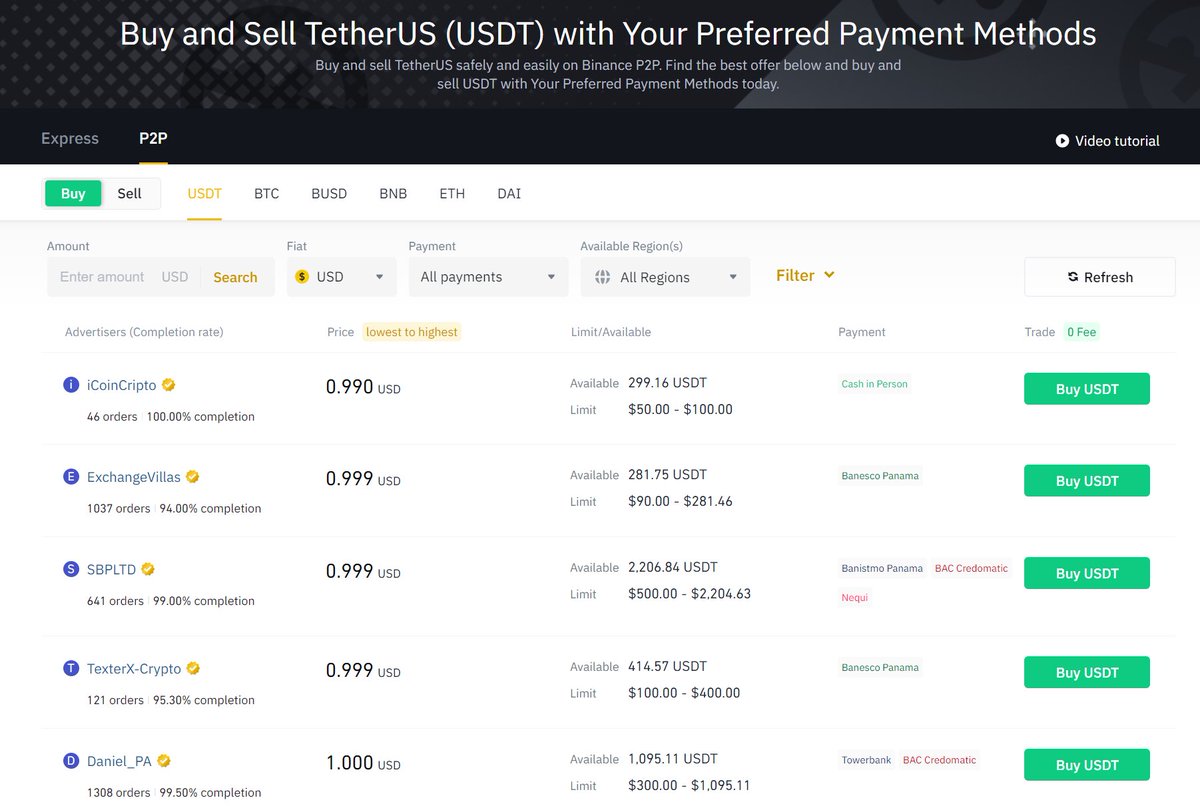Image resolution: width=1200 pixels, height=806 pixels.
Task: Click ExchangeVillas avatar circle icon
Action: 71,477
